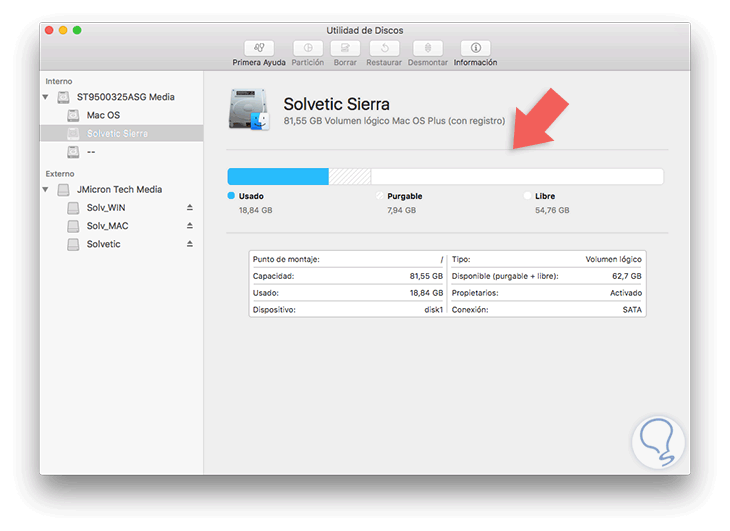
Task: Unmount with the Desmontar button
Action: click(x=428, y=48)
